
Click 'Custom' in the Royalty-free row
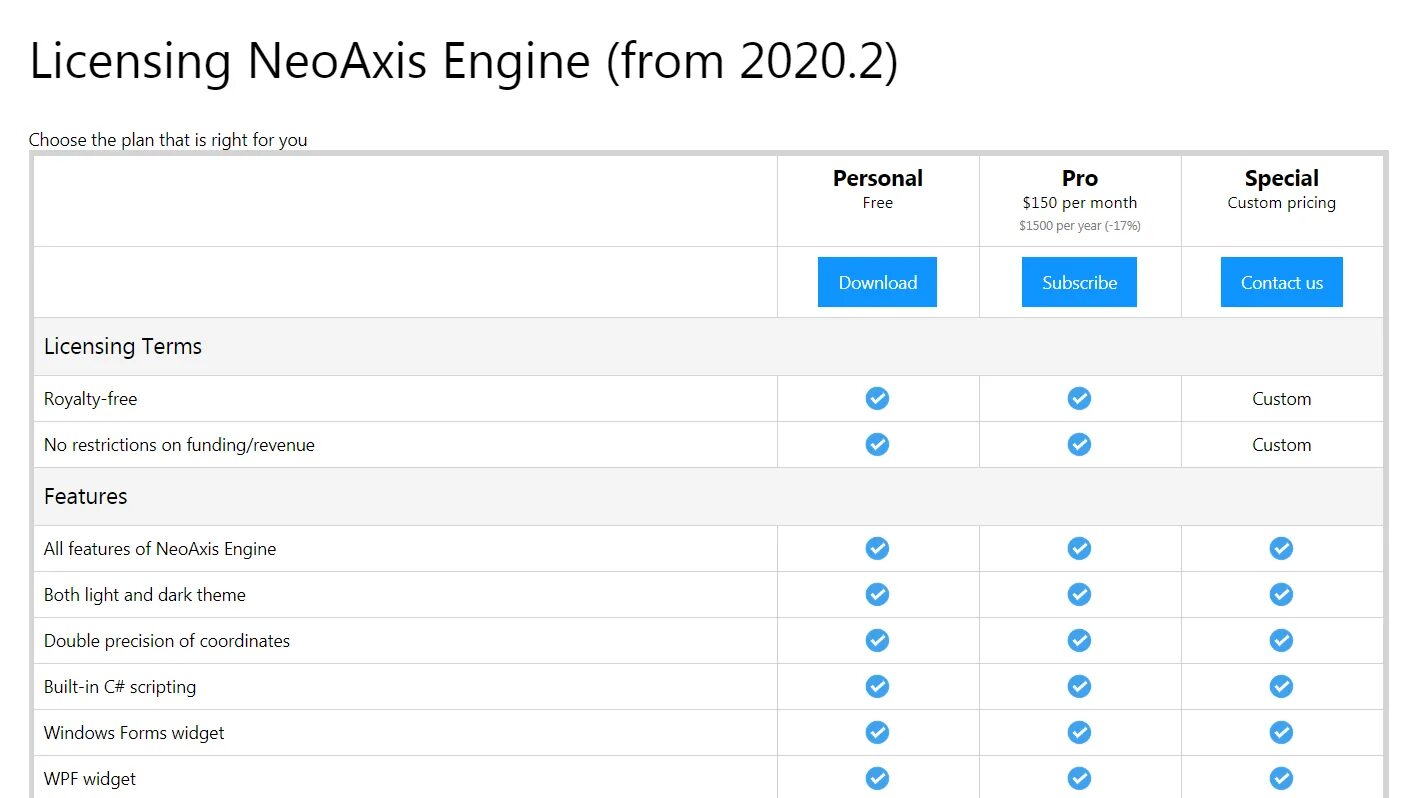point(1281,399)
